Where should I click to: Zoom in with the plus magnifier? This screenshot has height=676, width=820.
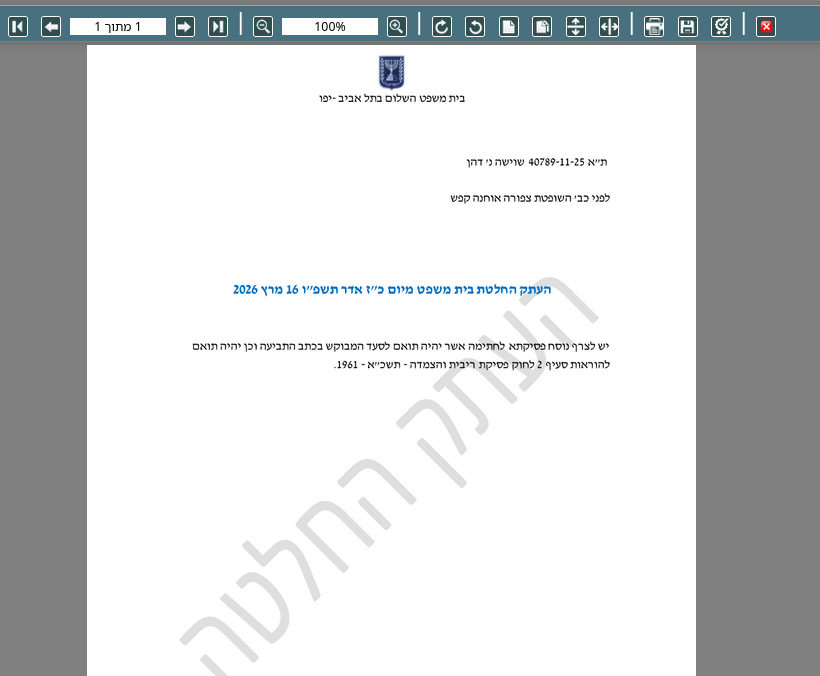397,26
